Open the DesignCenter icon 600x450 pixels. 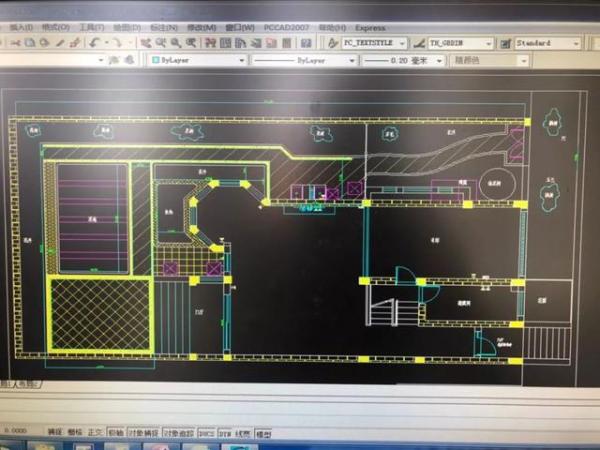coord(226,43)
